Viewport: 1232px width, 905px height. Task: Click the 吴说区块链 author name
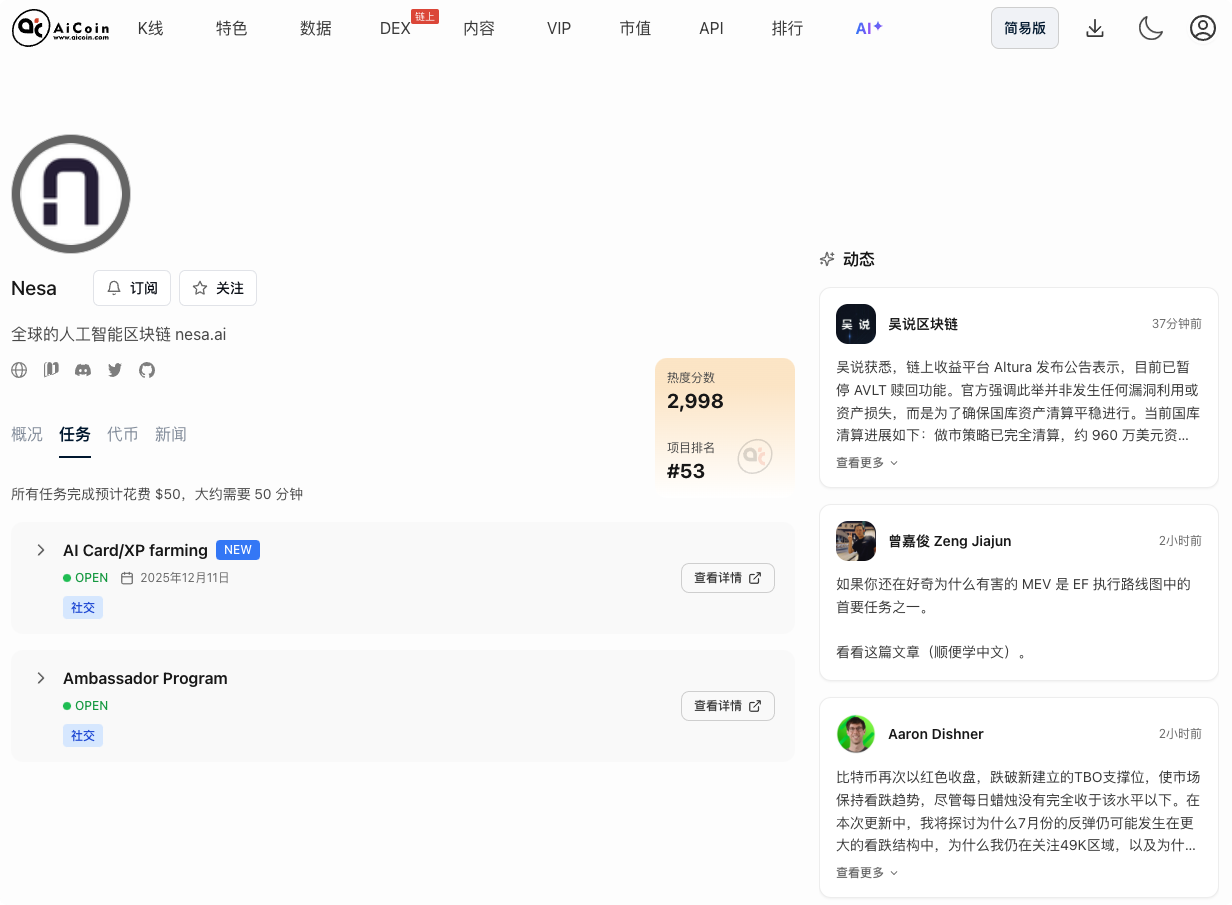click(923, 324)
